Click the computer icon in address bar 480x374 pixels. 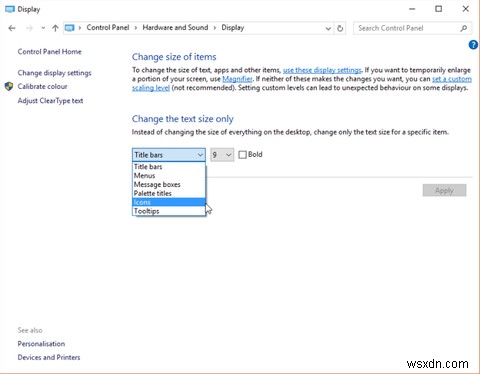[x=69, y=28]
